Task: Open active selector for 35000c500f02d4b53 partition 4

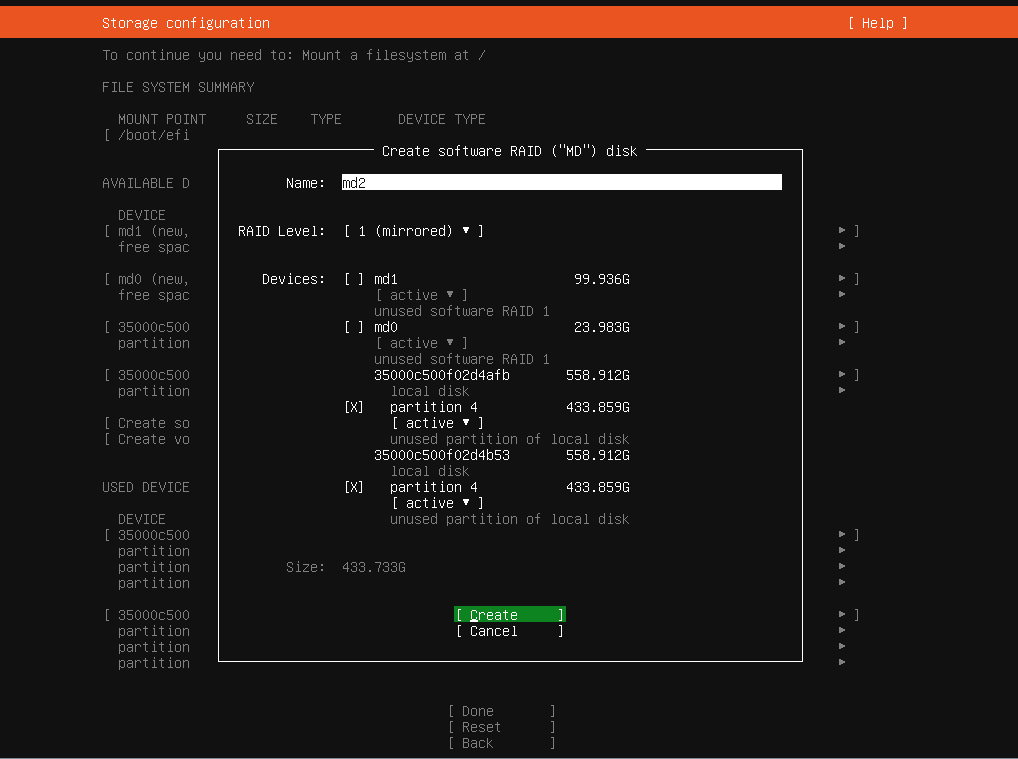Action: coord(437,503)
